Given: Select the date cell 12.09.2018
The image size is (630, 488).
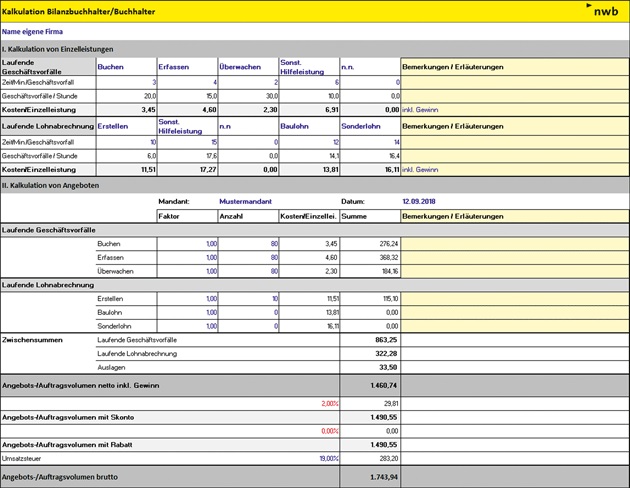Looking at the screenshot, I should click(420, 201).
